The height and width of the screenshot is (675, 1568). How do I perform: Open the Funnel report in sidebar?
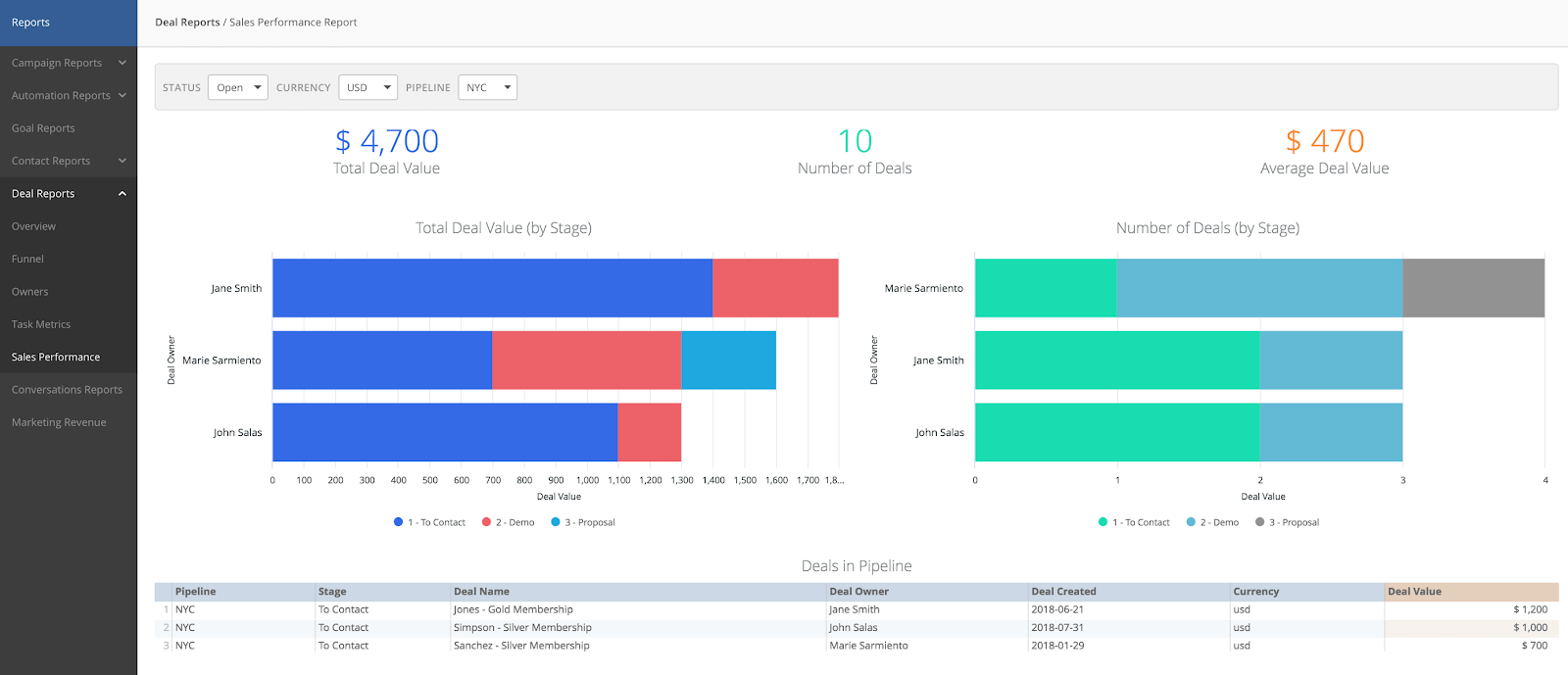(27, 259)
